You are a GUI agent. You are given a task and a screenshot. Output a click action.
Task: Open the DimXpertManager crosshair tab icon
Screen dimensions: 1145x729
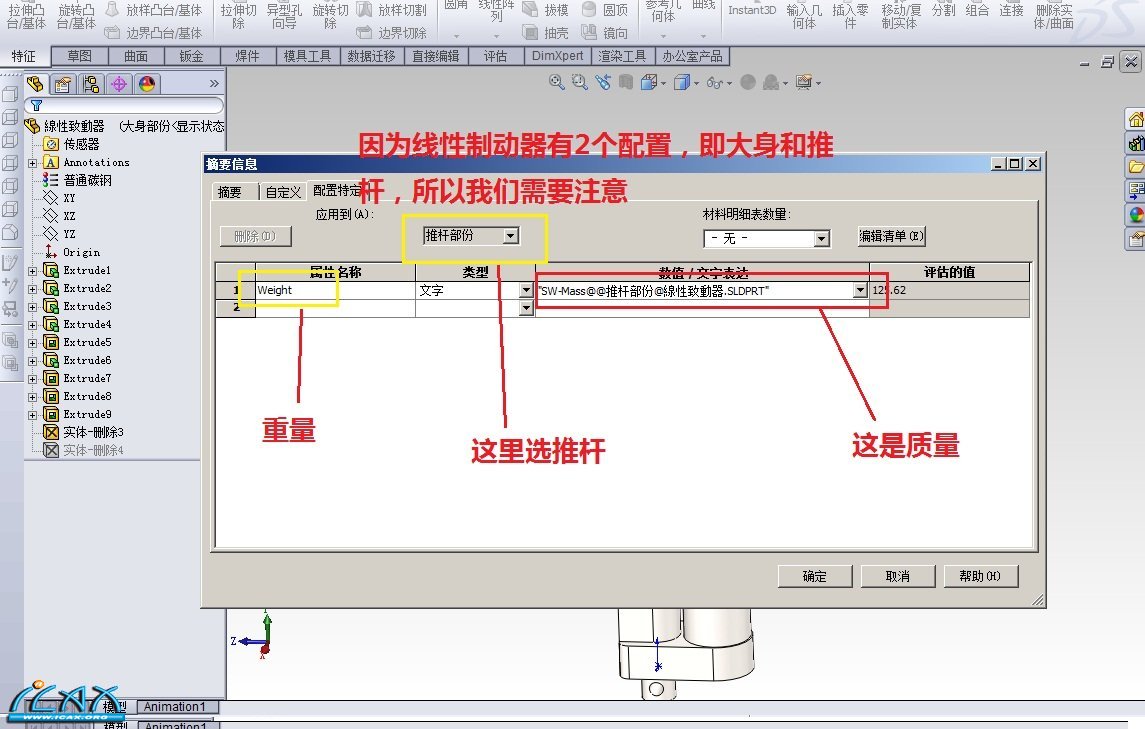coord(118,84)
